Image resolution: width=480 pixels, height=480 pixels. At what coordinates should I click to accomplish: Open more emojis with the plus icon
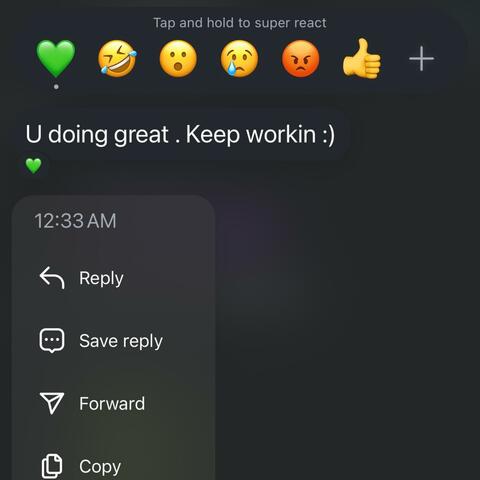(x=422, y=59)
